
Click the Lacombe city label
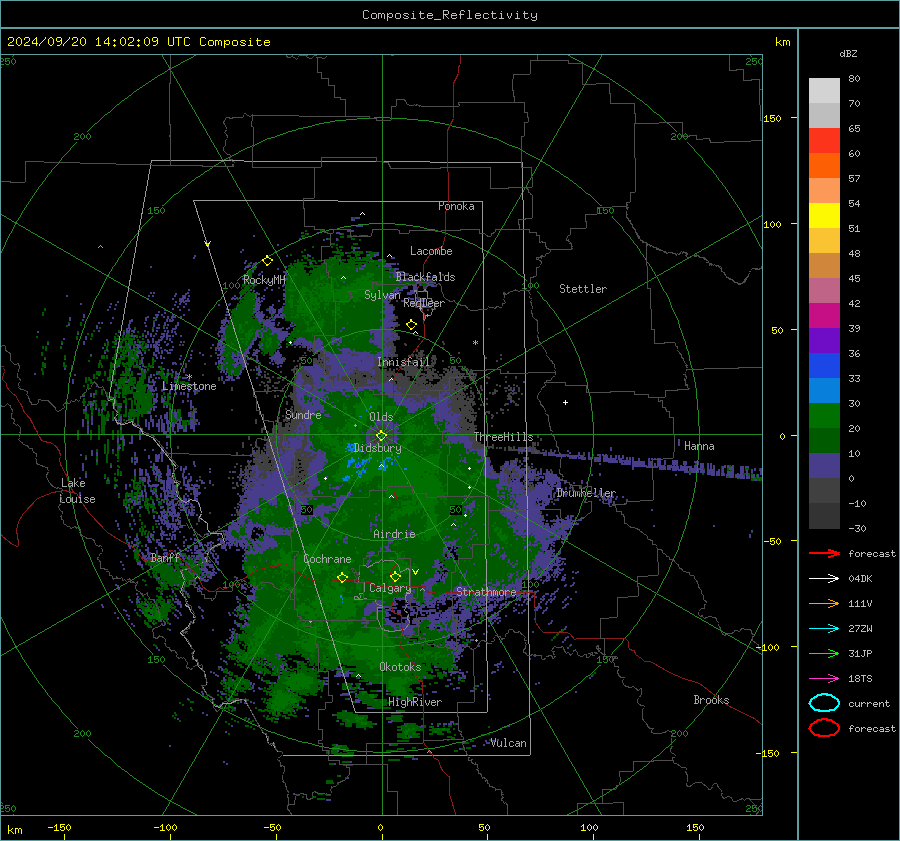431,251
